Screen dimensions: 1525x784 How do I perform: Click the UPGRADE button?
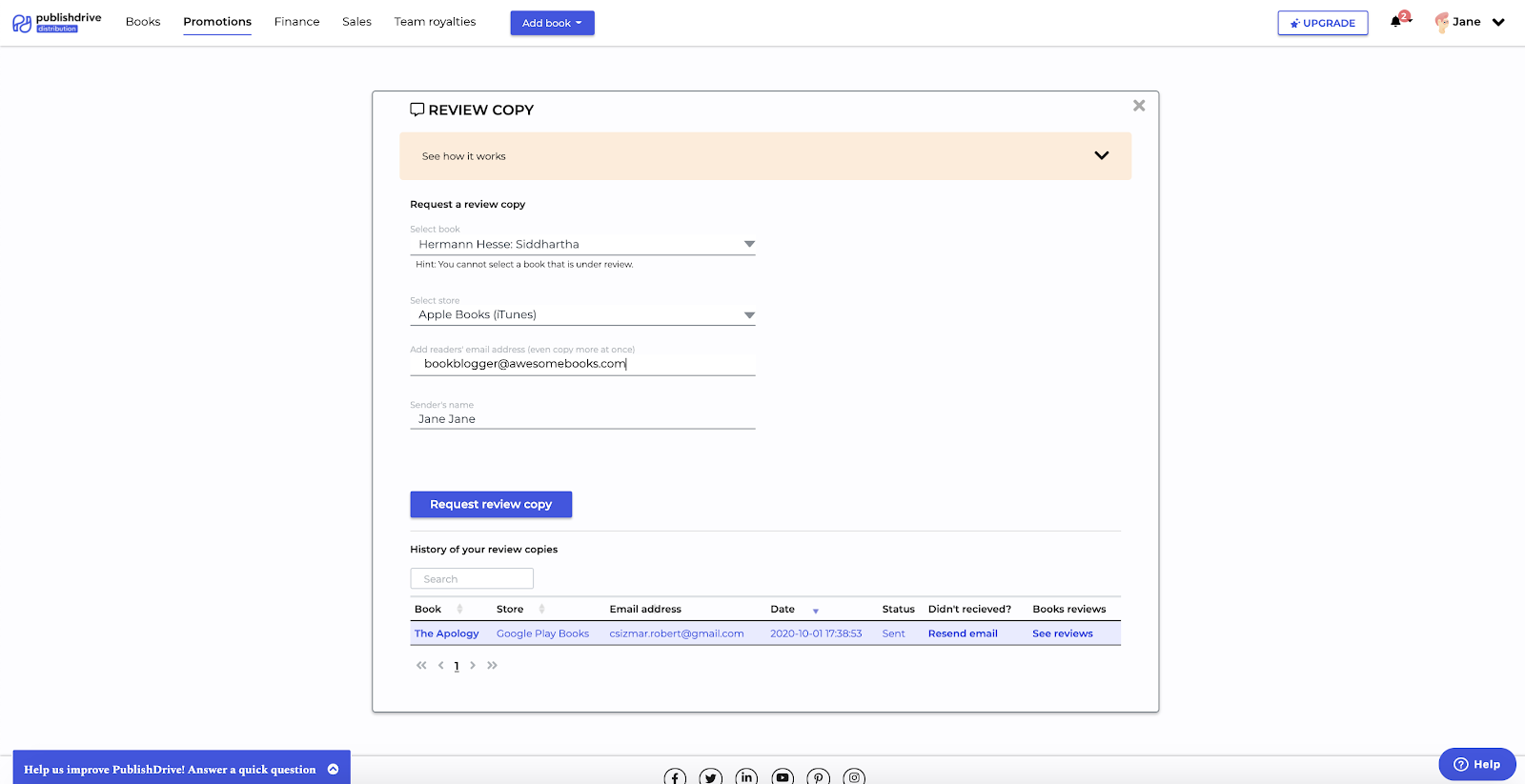1323,23
